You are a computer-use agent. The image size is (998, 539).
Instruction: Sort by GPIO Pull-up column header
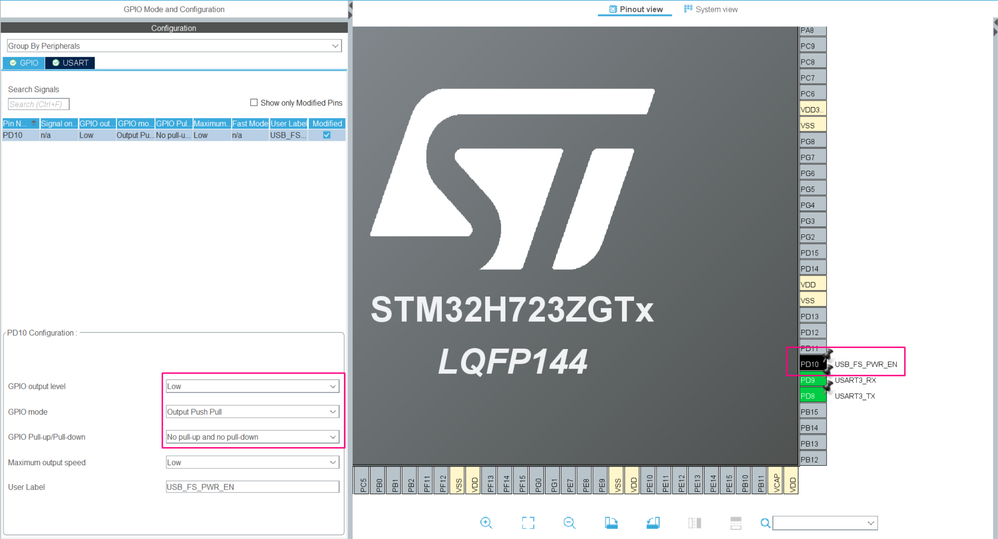point(173,123)
